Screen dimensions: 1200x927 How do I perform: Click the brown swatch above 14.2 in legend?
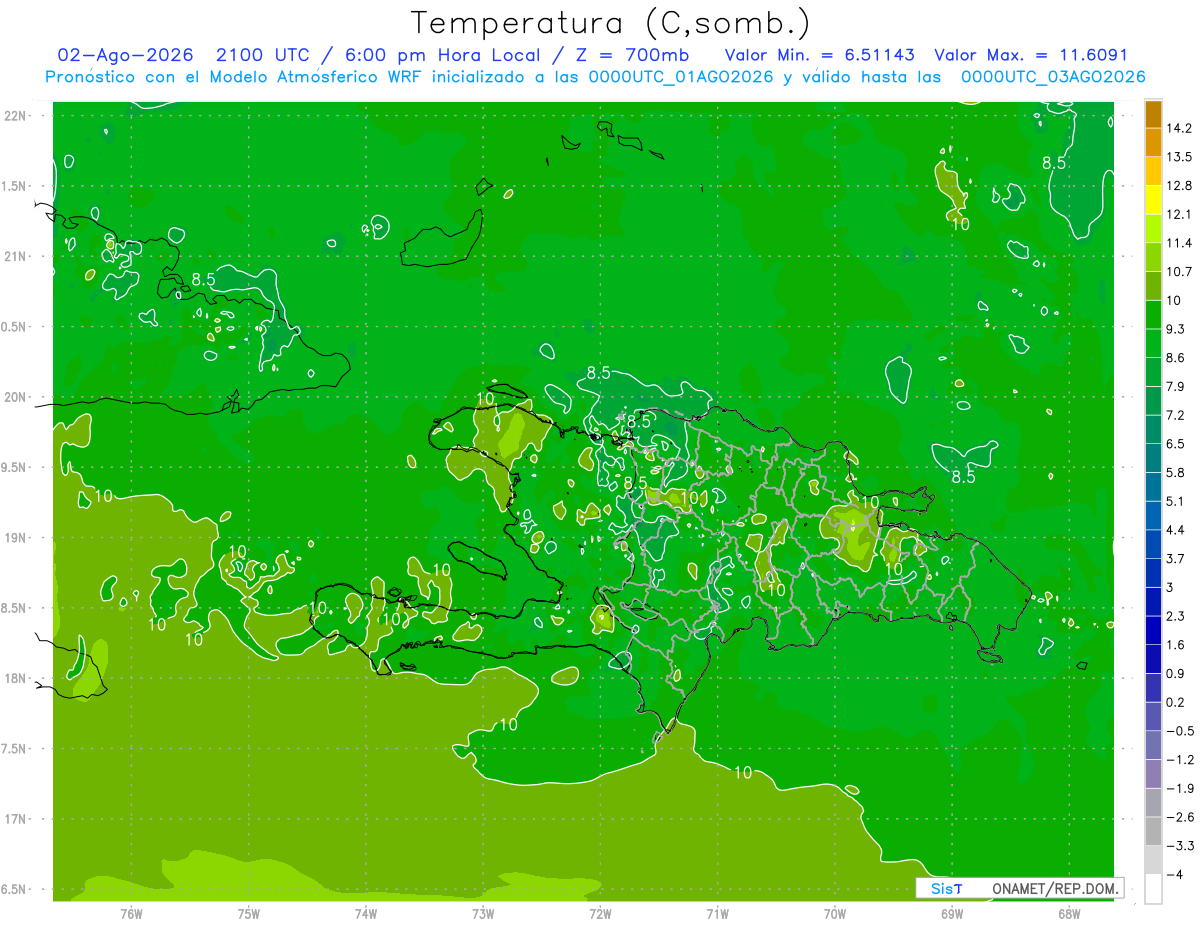tap(1153, 114)
